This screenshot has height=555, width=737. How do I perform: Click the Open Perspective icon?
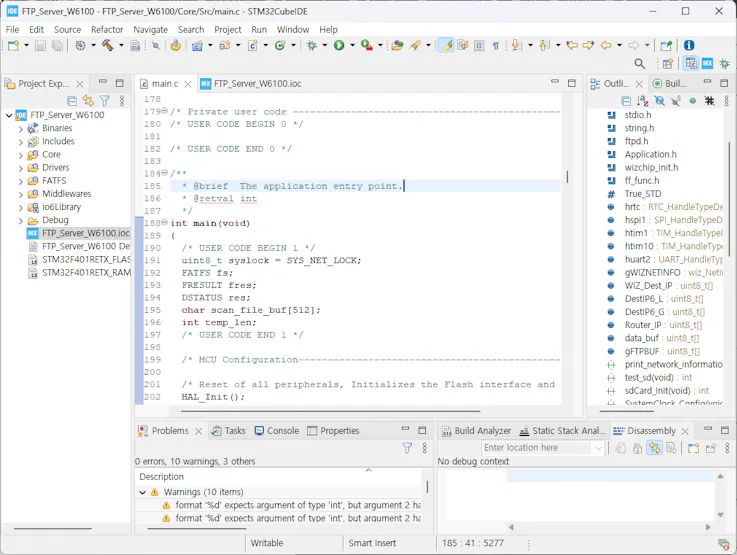coord(668,63)
